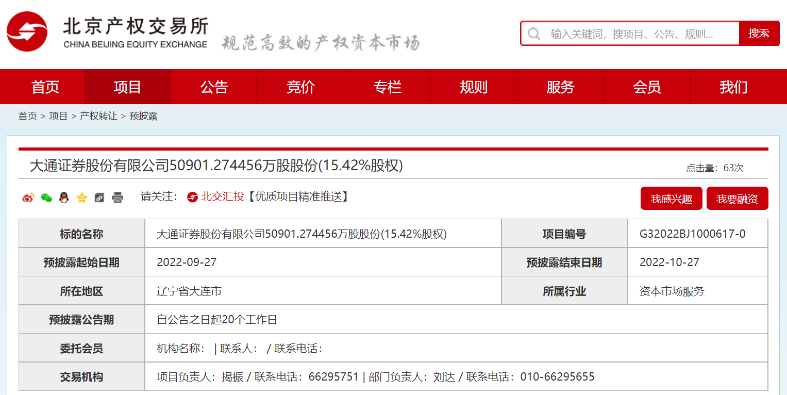Click the 规范高效的产权资本市场 slogan
The height and width of the screenshot is (395, 787).
[x=321, y=43]
